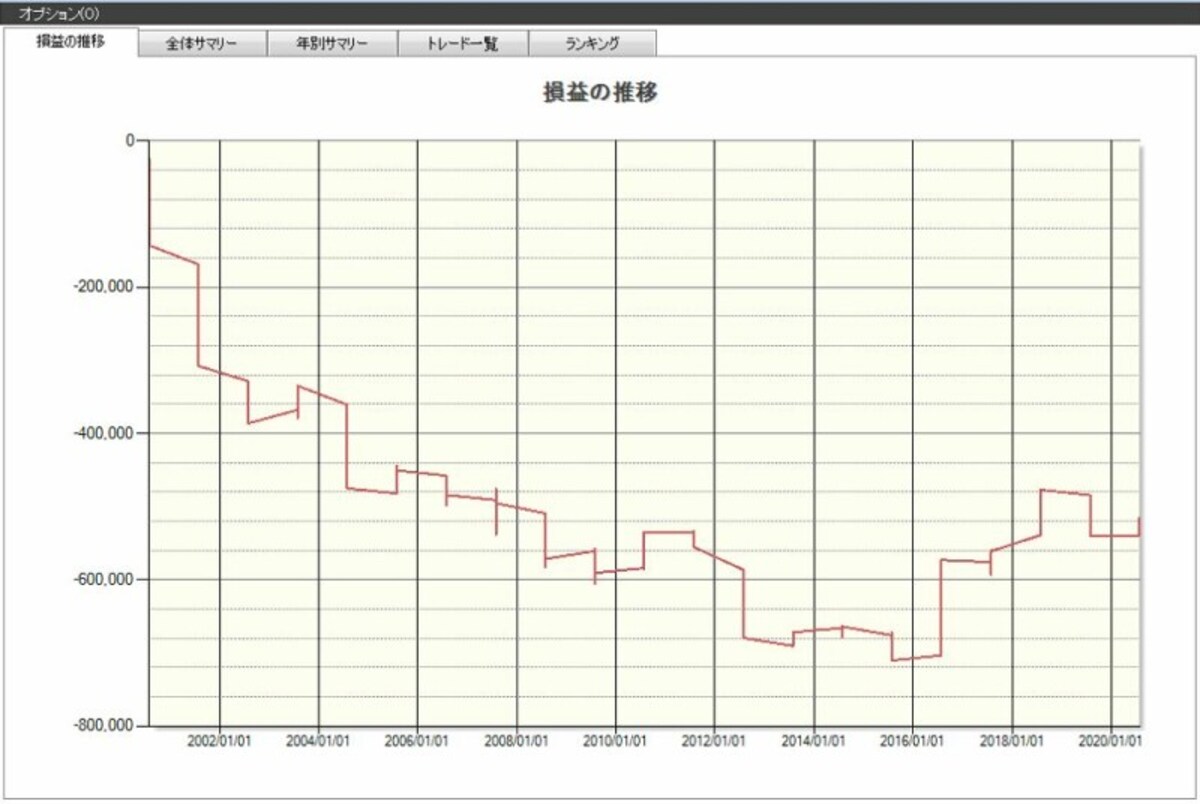Select the 2010/01/01 date label
The height and width of the screenshot is (804, 1200).
616,742
